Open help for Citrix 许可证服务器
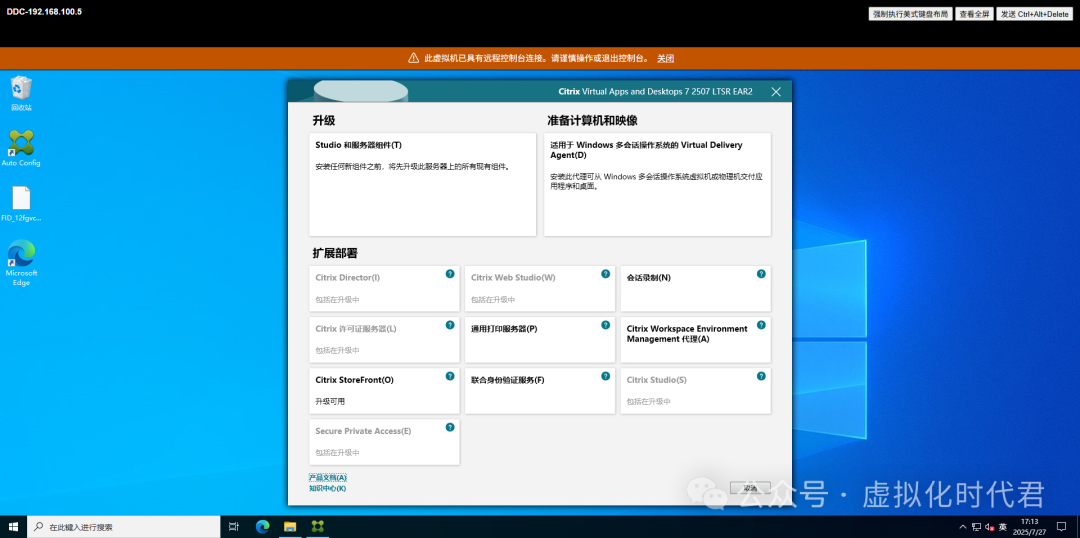Image resolution: width=1080 pixels, height=538 pixels. point(450,324)
